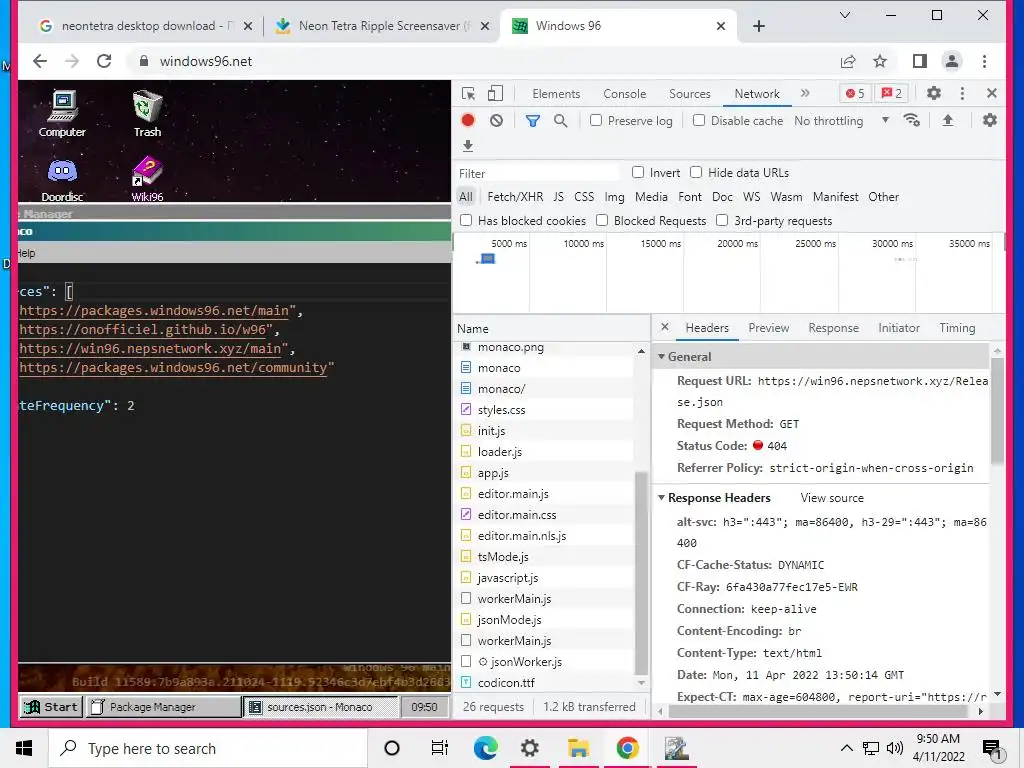Activate DevTools inspect element picker
The height and width of the screenshot is (768, 1024).
(468, 93)
